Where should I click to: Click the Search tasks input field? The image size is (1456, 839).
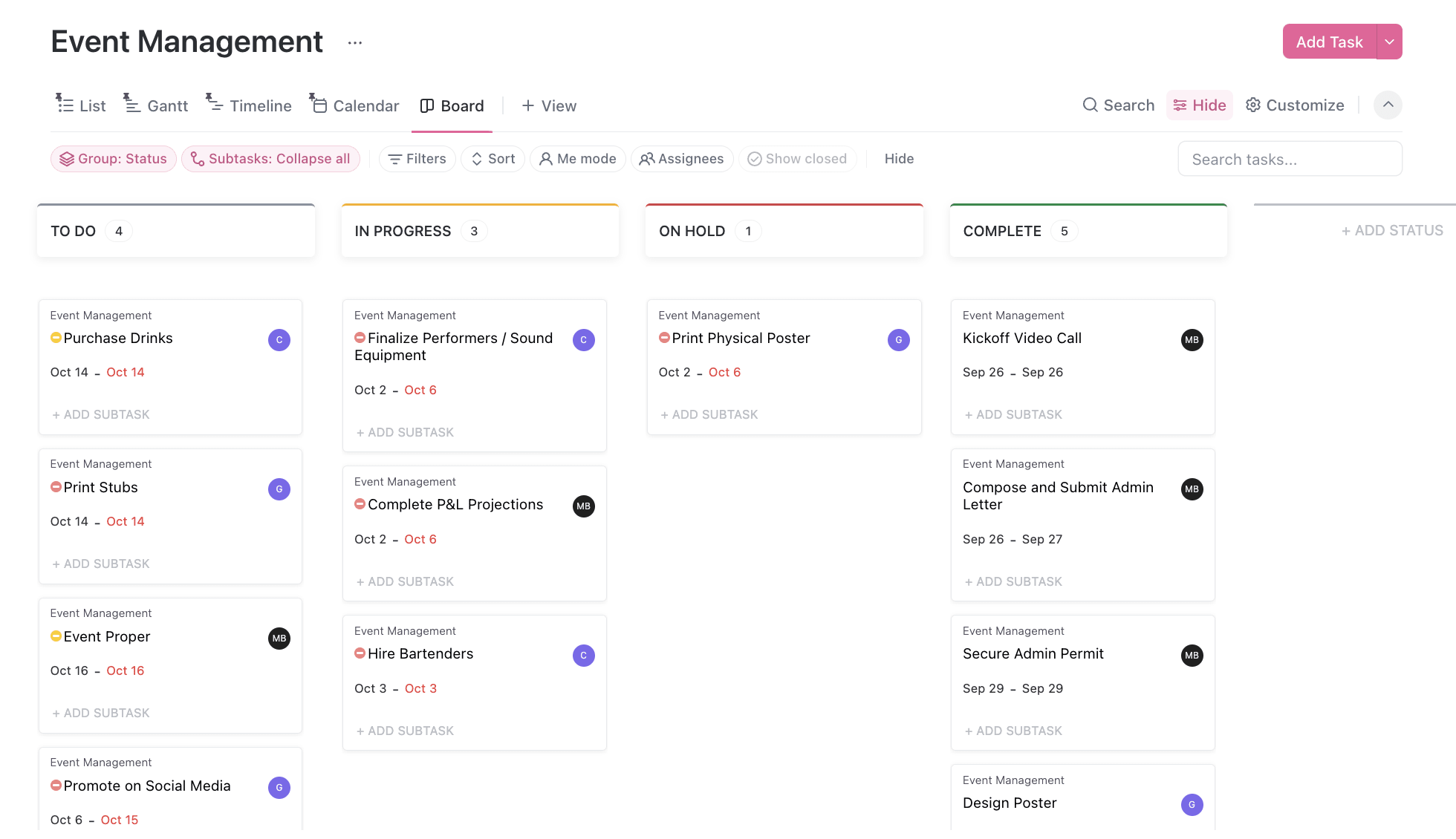(x=1290, y=159)
